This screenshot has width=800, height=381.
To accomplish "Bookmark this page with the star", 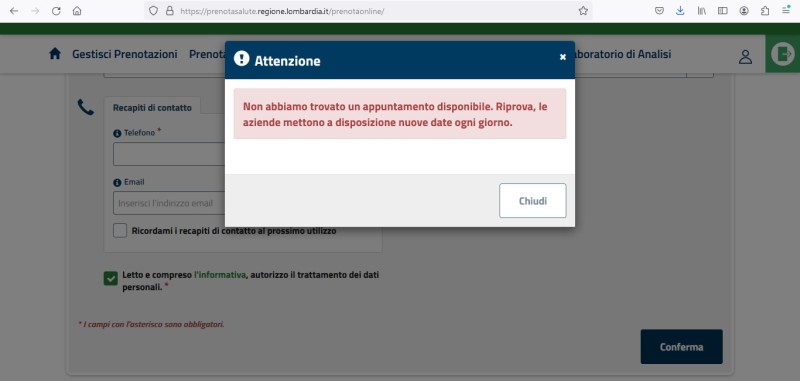I will [583, 11].
